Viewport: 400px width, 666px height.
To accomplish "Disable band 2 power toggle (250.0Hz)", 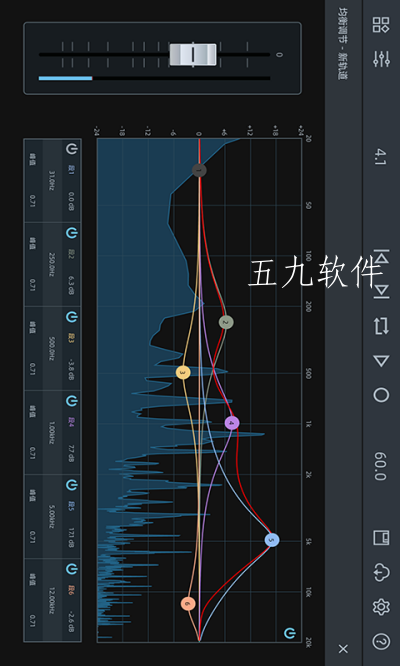I will tap(71, 233).
